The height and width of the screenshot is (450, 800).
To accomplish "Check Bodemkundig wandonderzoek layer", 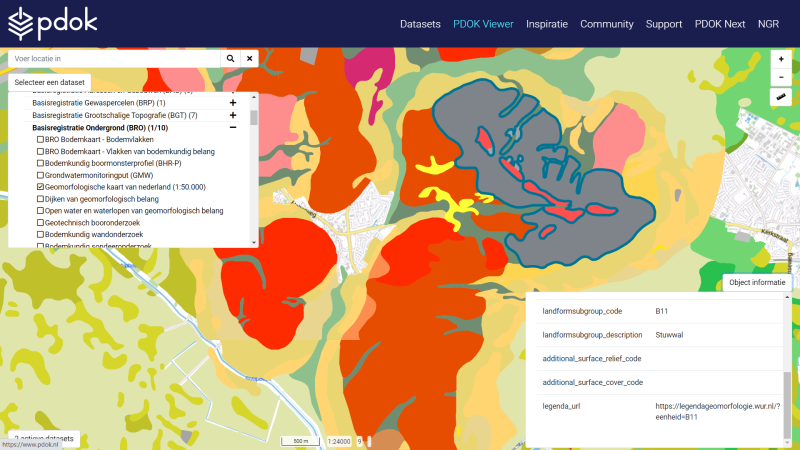I will pos(40,234).
